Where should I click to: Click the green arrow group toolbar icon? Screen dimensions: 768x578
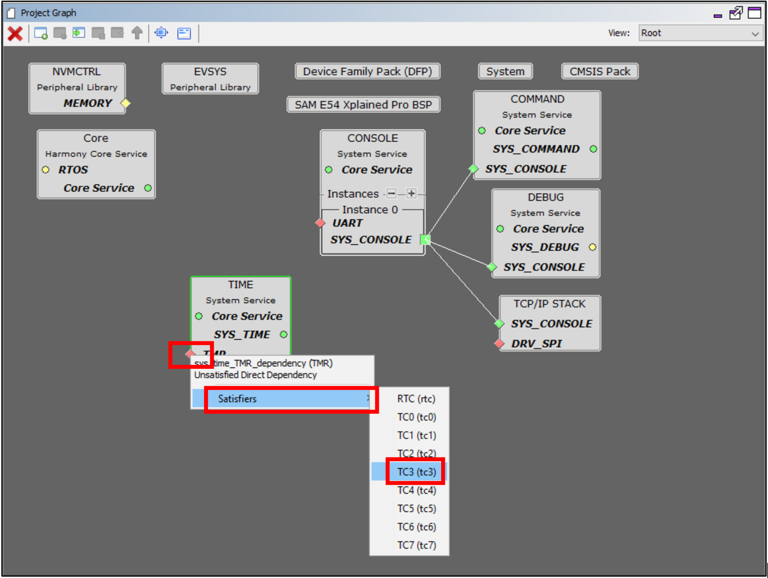pyautogui.click(x=79, y=33)
